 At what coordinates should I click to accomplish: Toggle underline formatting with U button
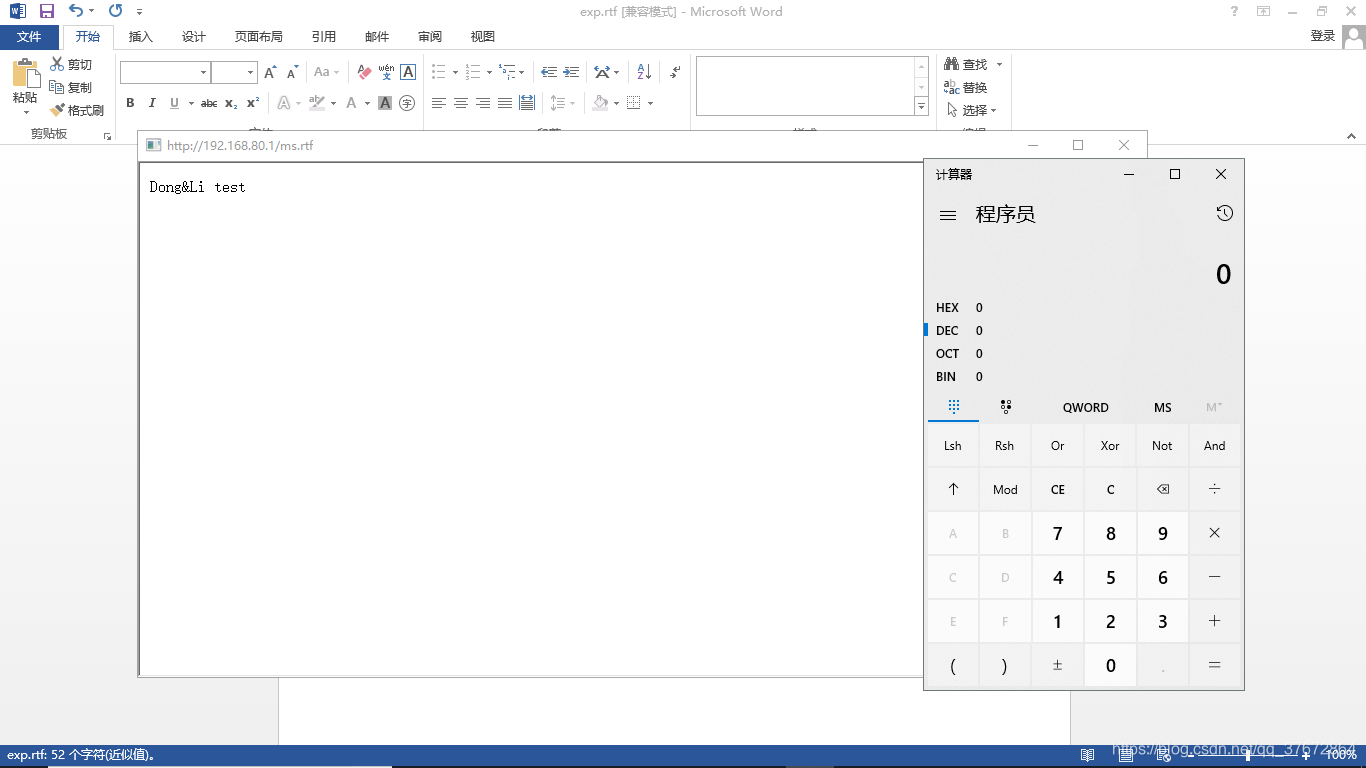coord(174,103)
